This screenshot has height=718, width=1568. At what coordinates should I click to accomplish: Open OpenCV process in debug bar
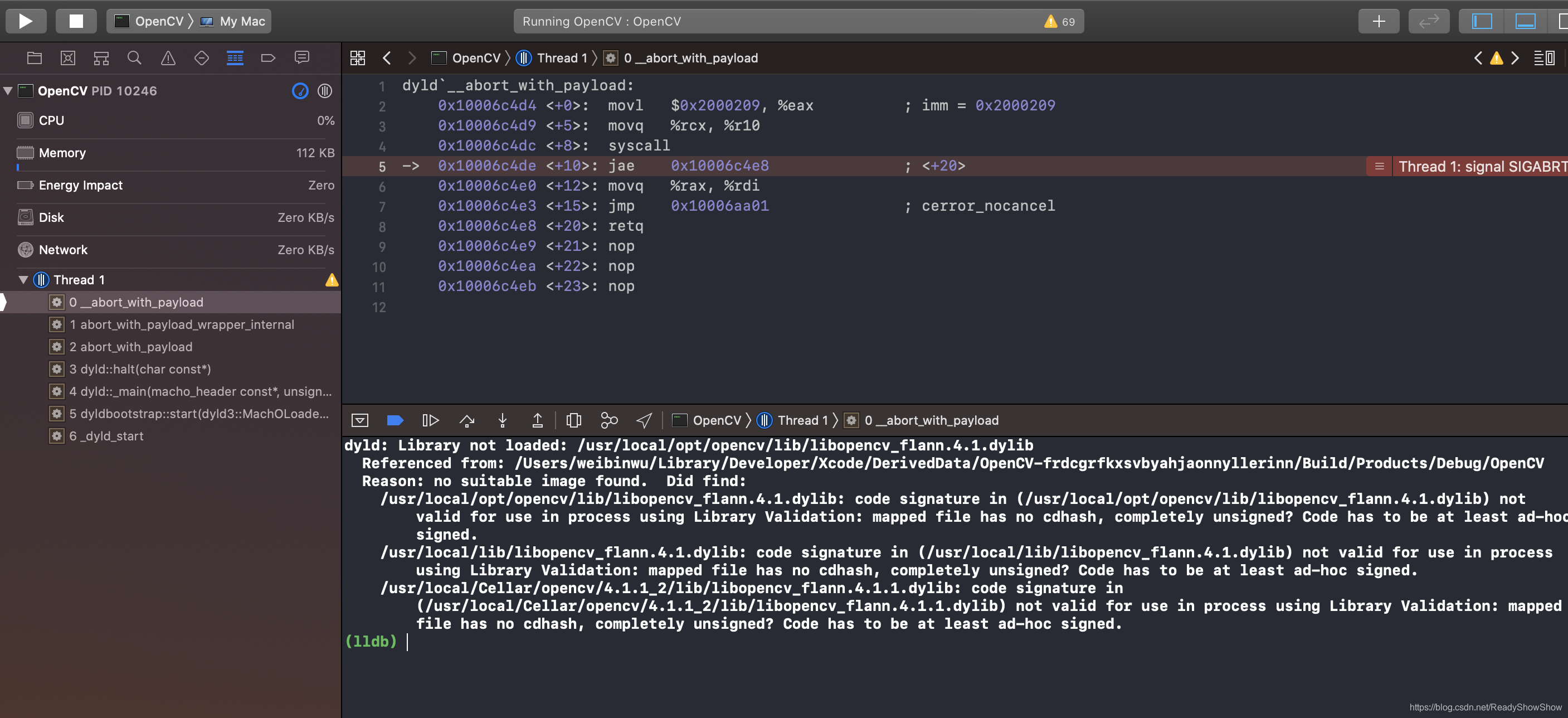[707, 420]
